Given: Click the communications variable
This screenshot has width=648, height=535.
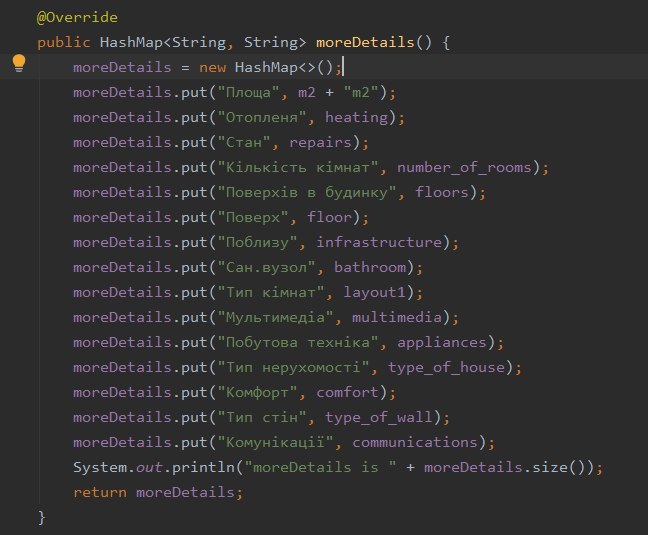Looking at the screenshot, I should pos(415,442).
